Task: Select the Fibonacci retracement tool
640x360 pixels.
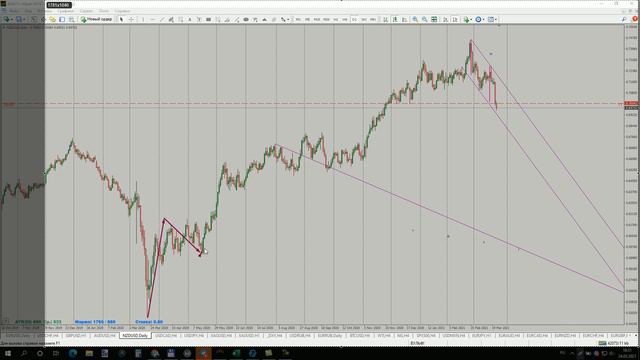Action: coord(180,19)
